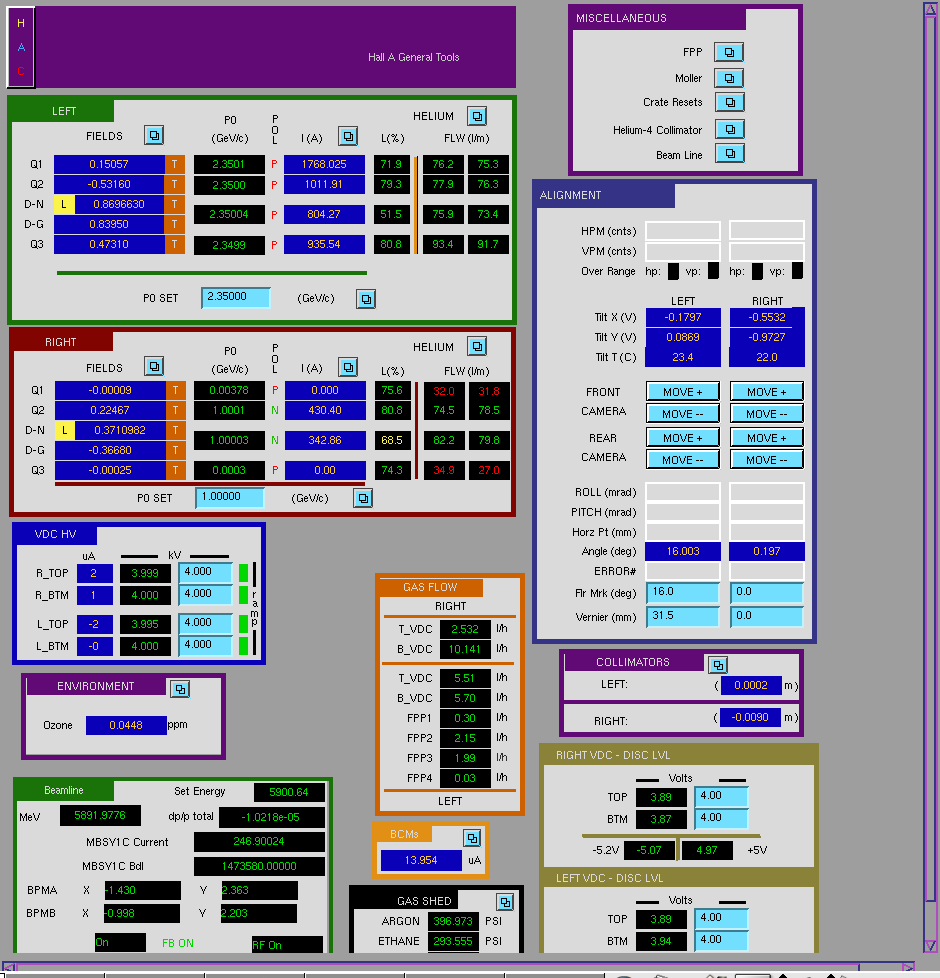Select MBSY1C Current value 246.90024
The width and height of the screenshot is (940, 978).
[259, 841]
